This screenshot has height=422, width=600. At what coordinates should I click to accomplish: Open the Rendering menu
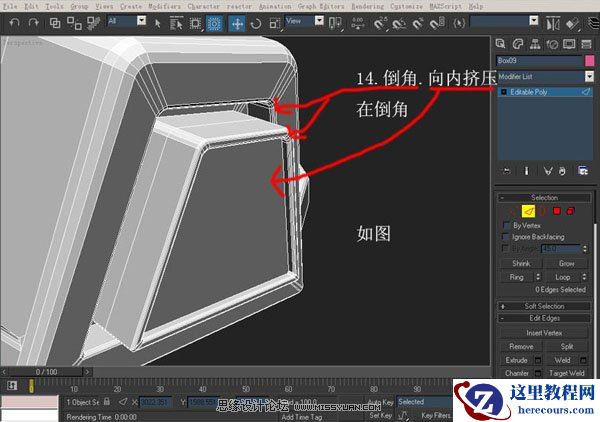click(x=367, y=6)
